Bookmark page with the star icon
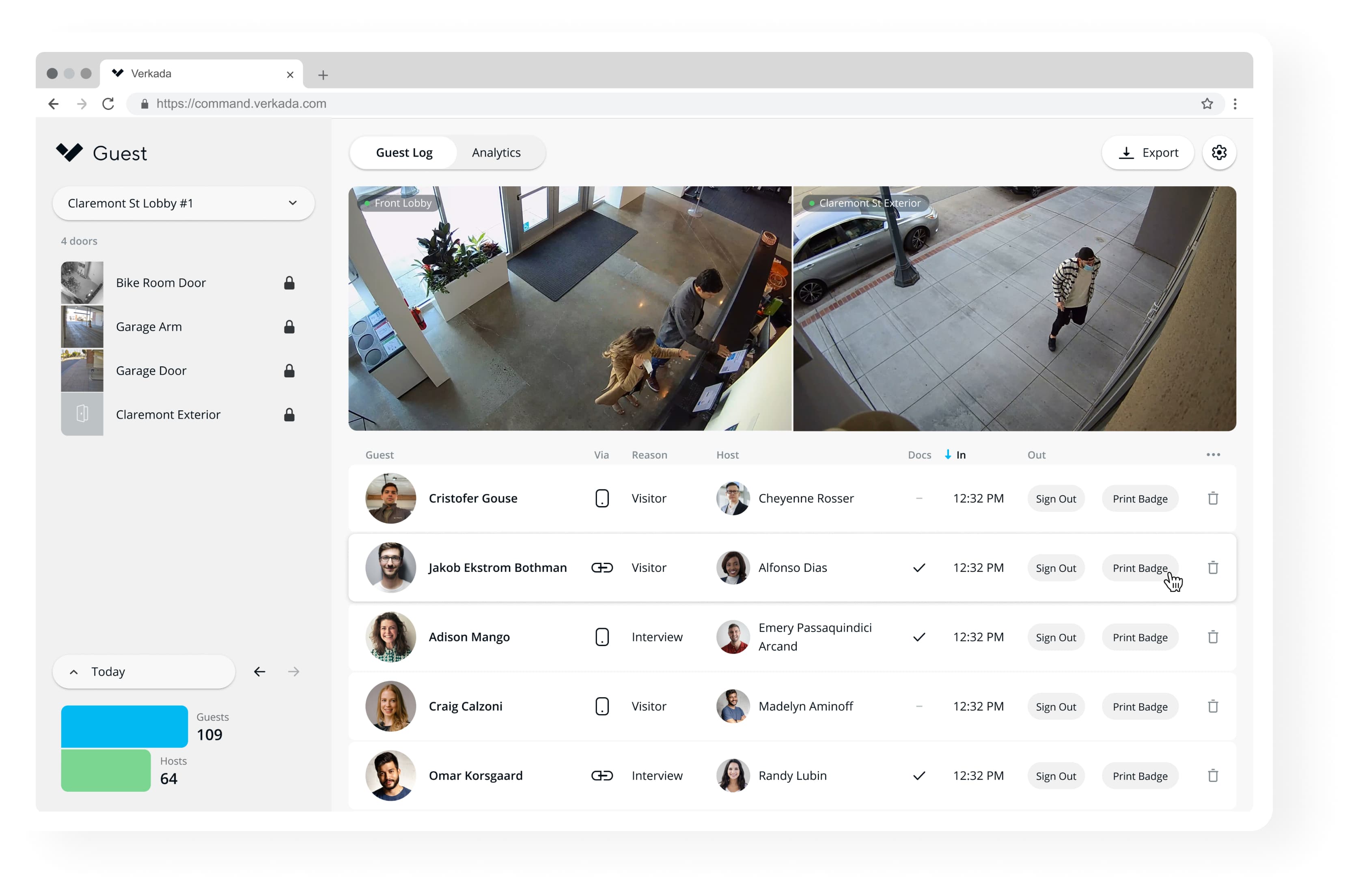 1207,103
